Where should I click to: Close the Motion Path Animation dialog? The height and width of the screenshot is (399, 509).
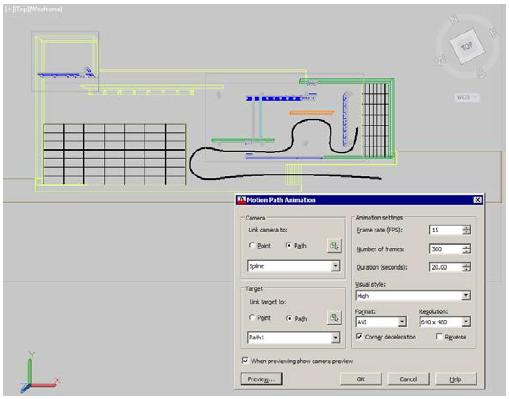pyautogui.click(x=477, y=200)
